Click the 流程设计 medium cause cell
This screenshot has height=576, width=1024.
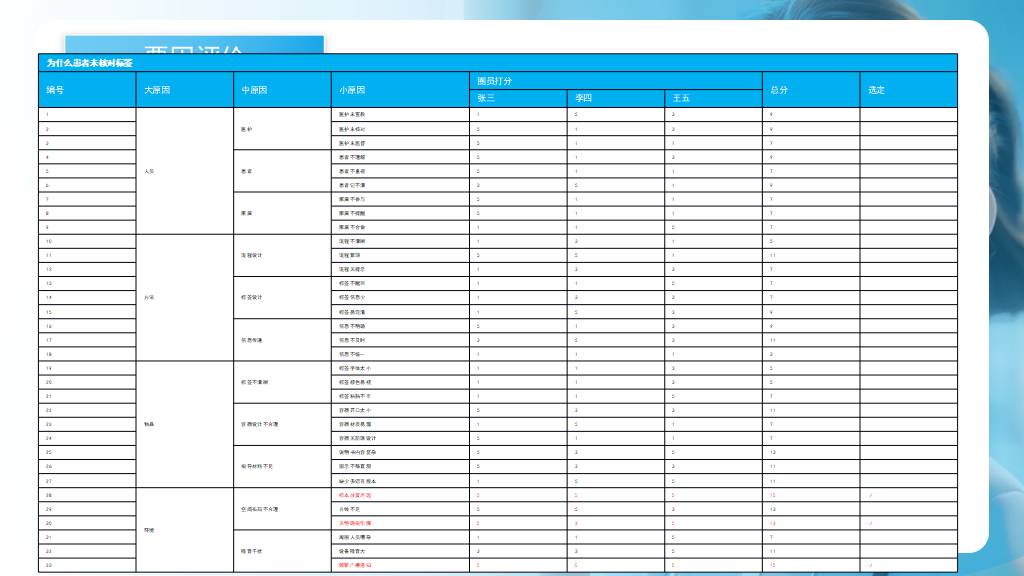252,255
